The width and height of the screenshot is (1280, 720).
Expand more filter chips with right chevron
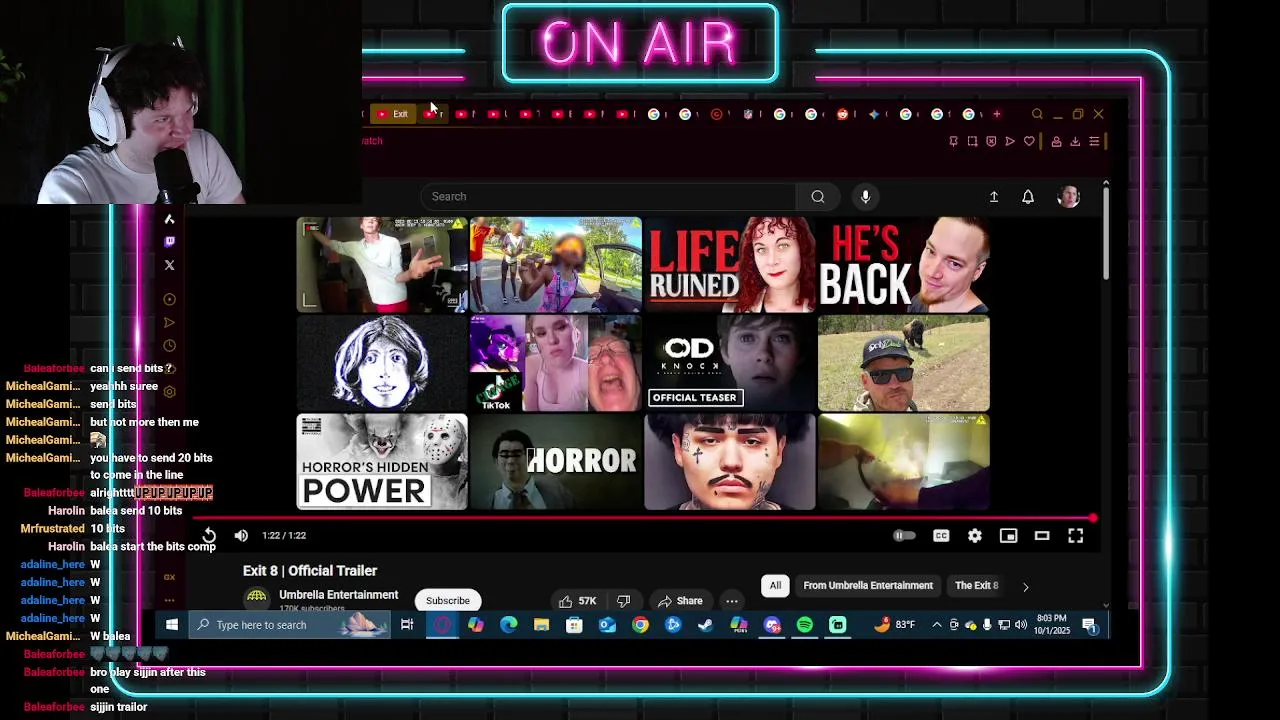[1025, 587]
